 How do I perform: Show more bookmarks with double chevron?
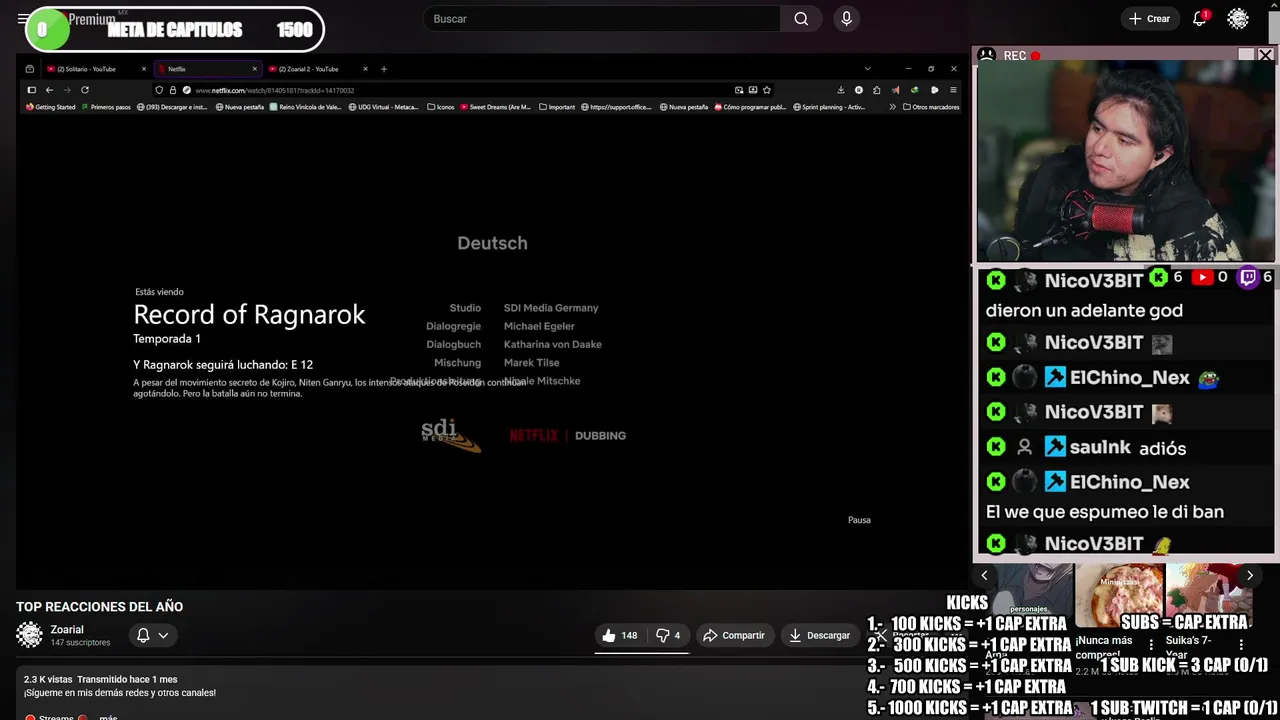(892, 107)
